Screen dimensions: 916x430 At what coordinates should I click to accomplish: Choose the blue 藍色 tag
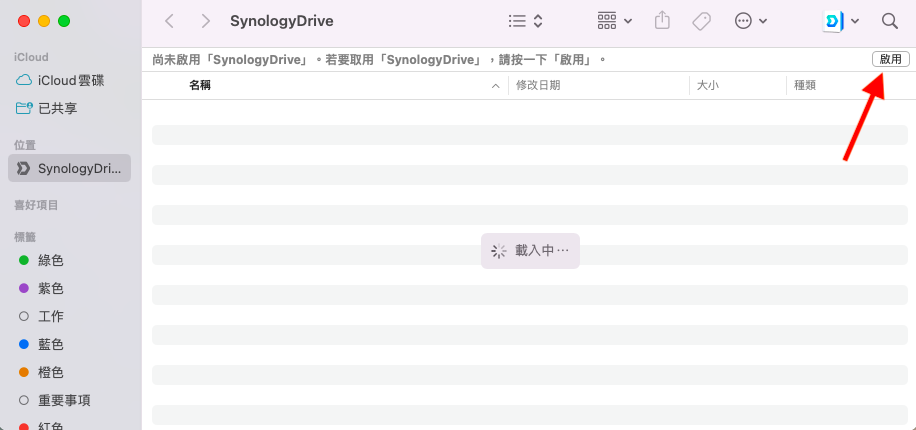click(51, 344)
